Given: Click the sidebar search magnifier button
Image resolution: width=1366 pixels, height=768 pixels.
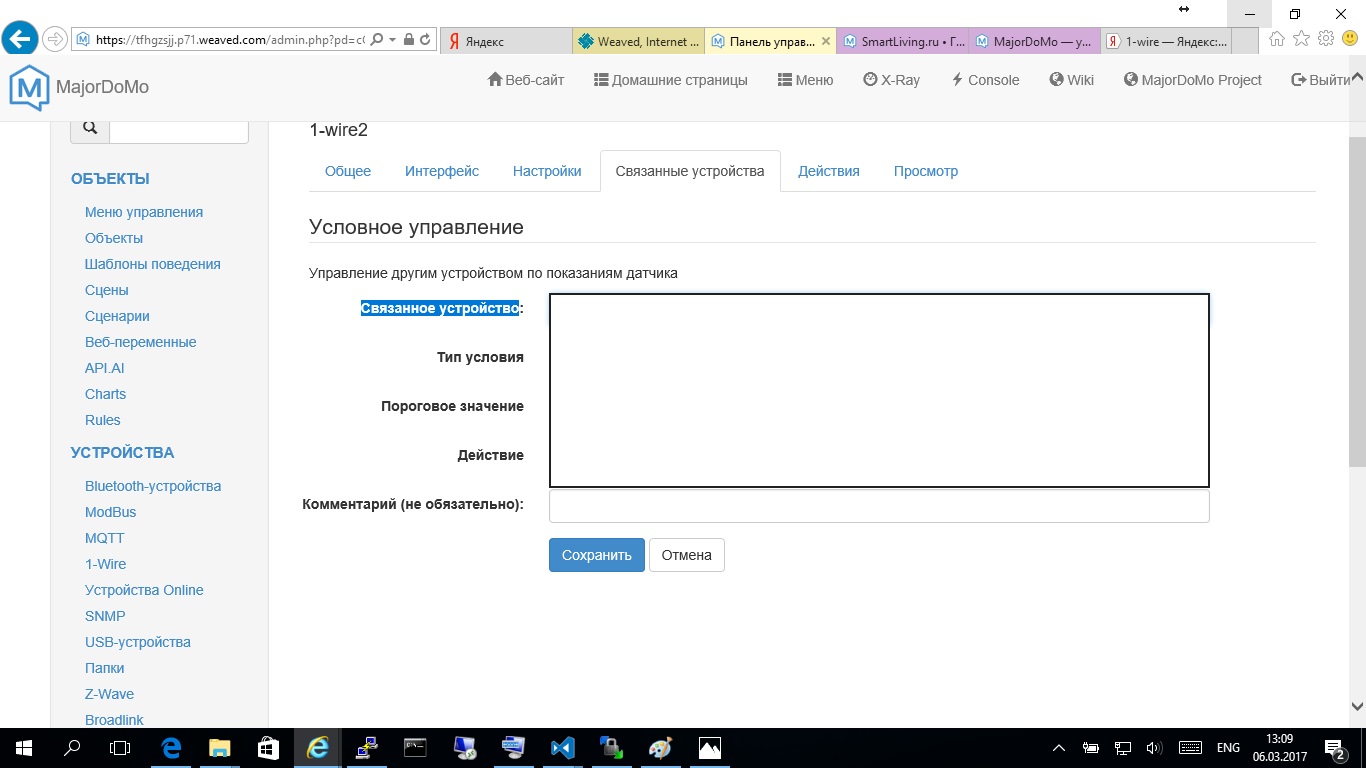Looking at the screenshot, I should click(x=90, y=128).
